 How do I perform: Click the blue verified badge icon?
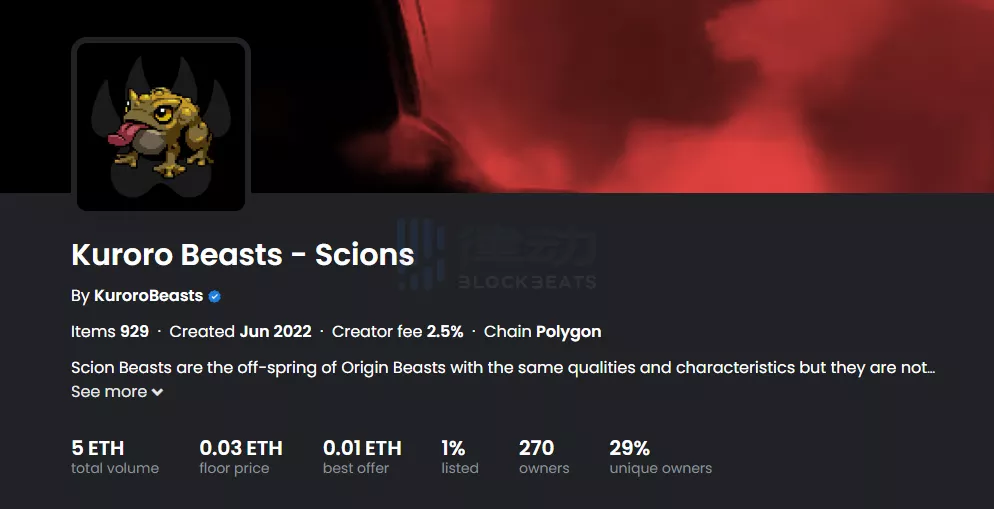click(215, 296)
